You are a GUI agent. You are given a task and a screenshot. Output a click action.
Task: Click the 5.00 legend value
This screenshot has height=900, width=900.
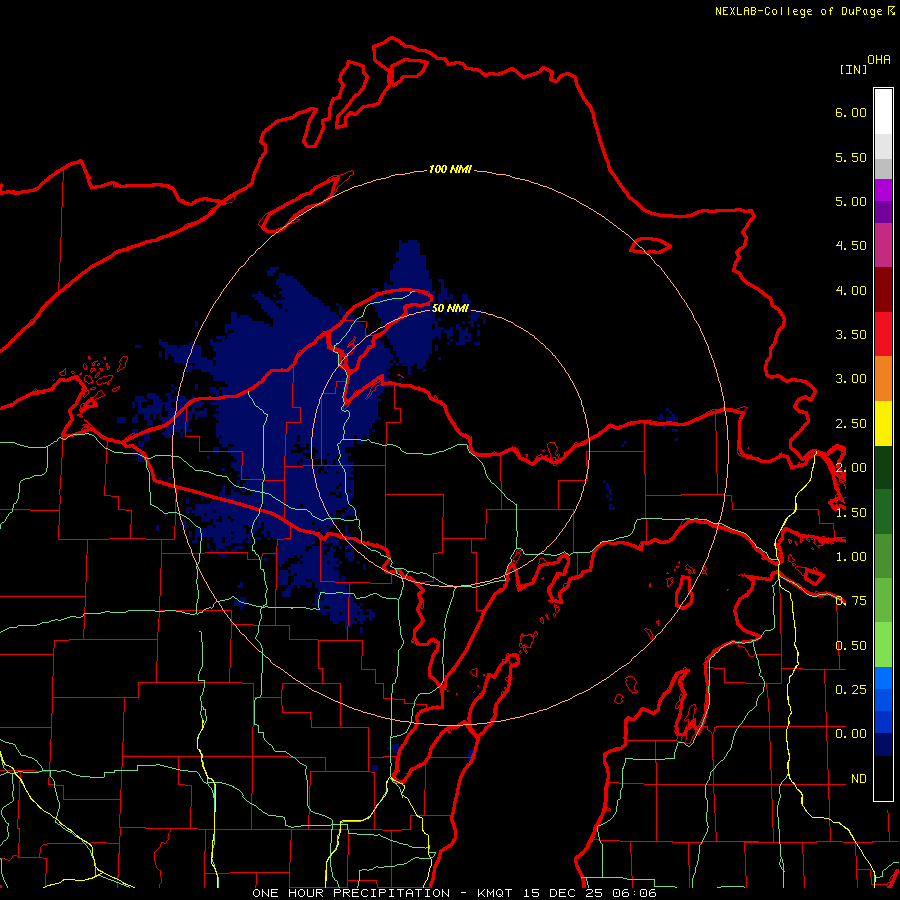[851, 201]
